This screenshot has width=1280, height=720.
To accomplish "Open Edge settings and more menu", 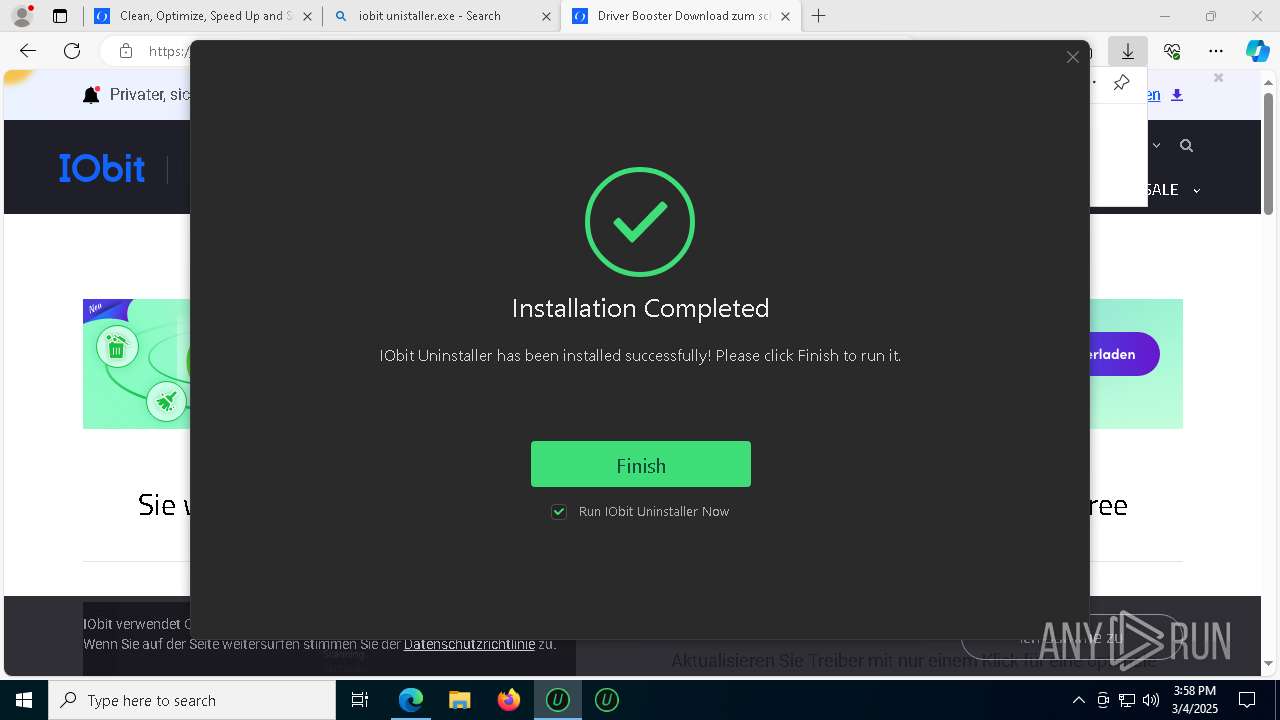I will pyautogui.click(x=1215, y=51).
